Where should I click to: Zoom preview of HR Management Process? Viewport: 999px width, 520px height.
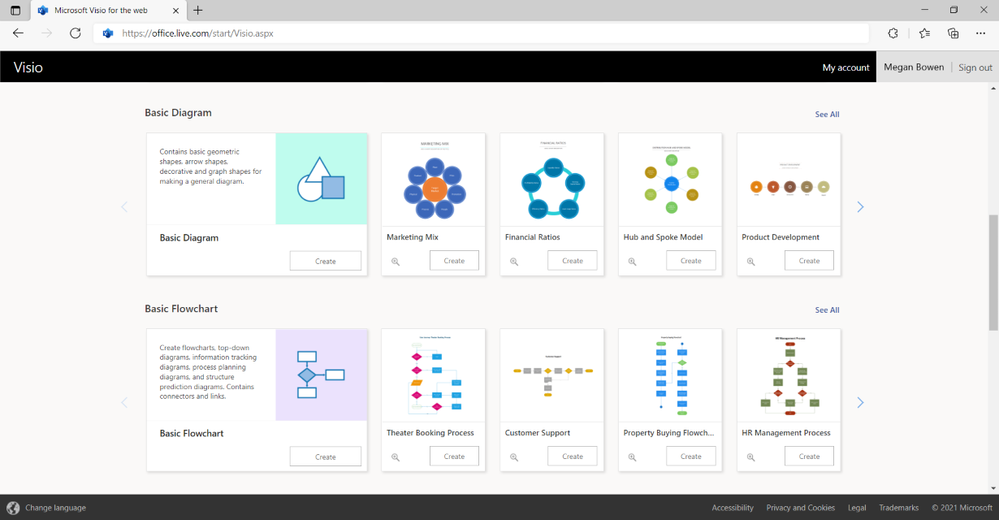point(751,457)
